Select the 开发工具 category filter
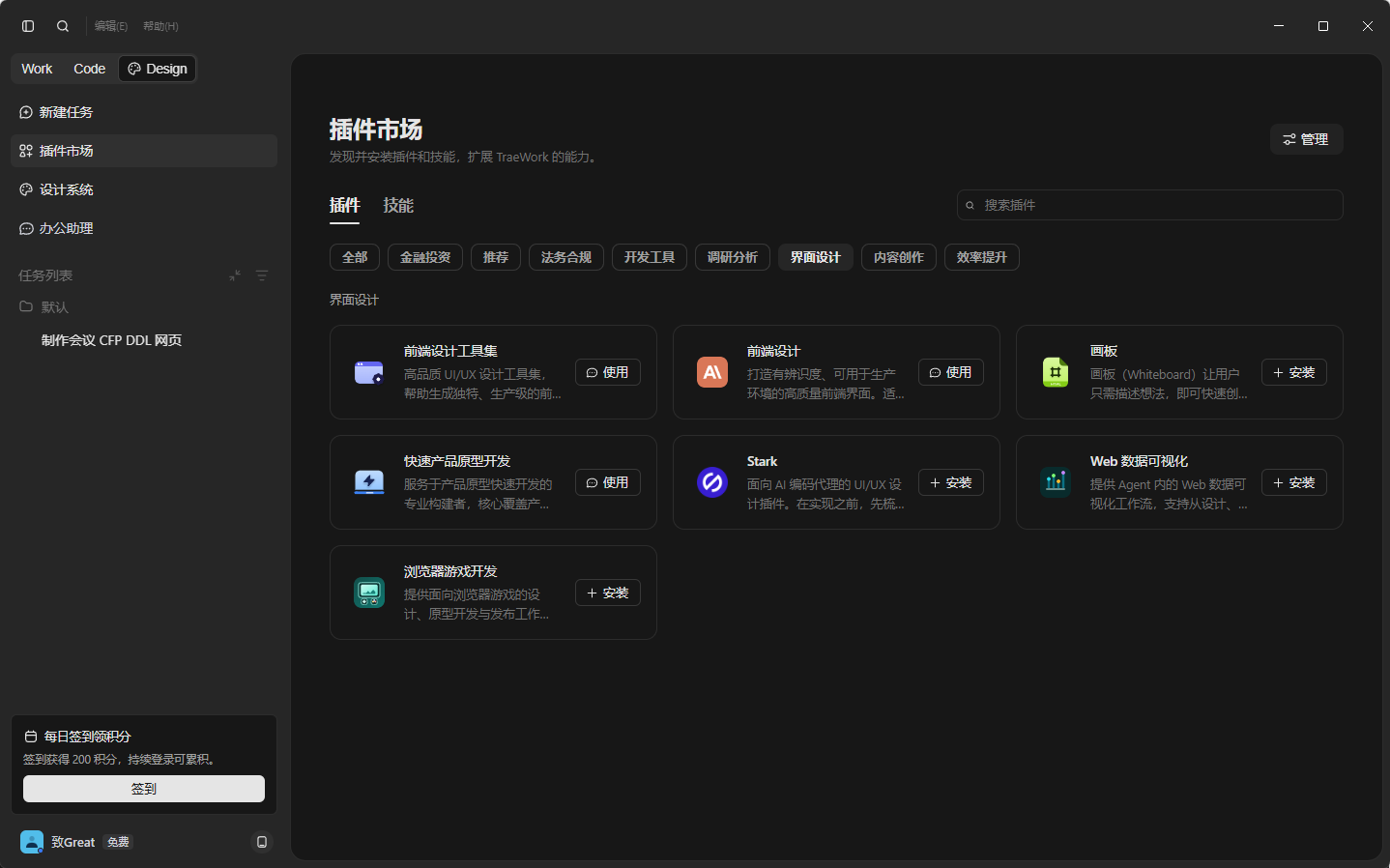 [x=650, y=257]
